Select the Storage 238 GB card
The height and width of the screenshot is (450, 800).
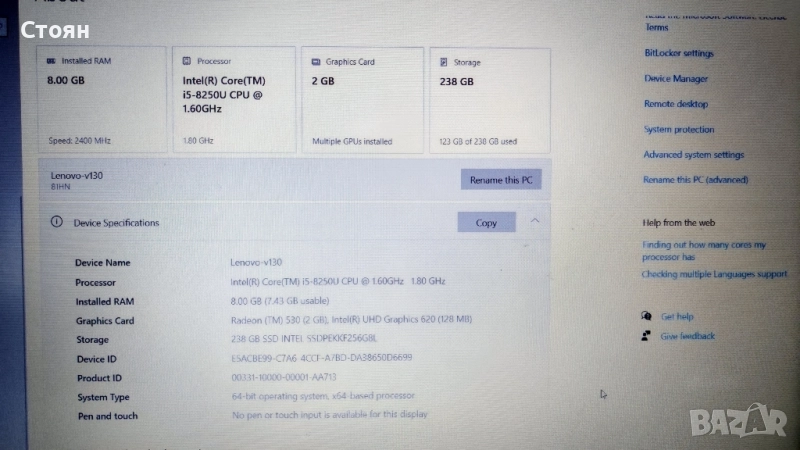coord(490,101)
